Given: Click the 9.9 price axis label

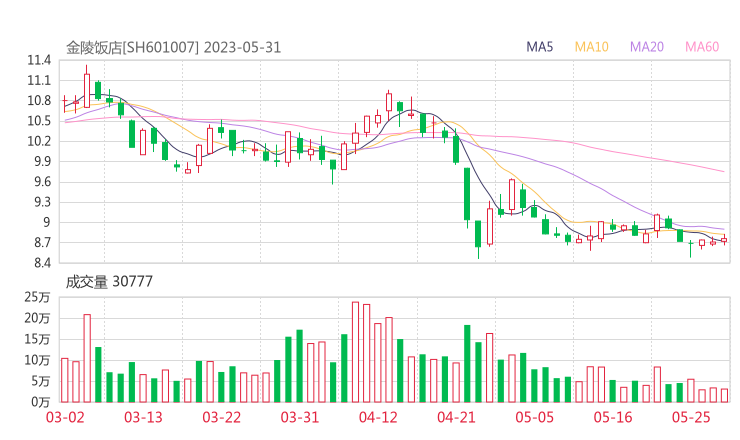Looking at the screenshot, I should click(x=42, y=161).
